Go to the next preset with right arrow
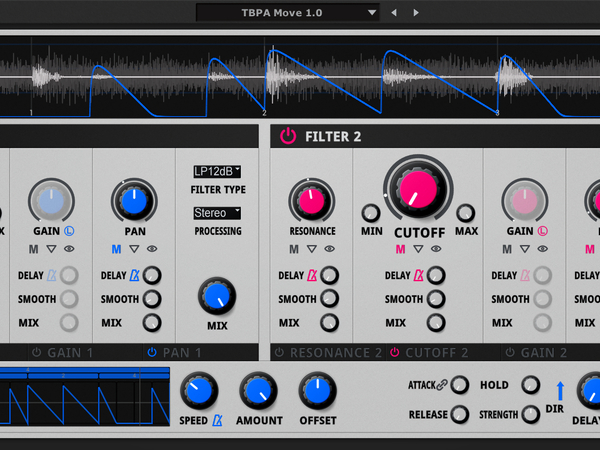The image size is (600, 450). 416,13
